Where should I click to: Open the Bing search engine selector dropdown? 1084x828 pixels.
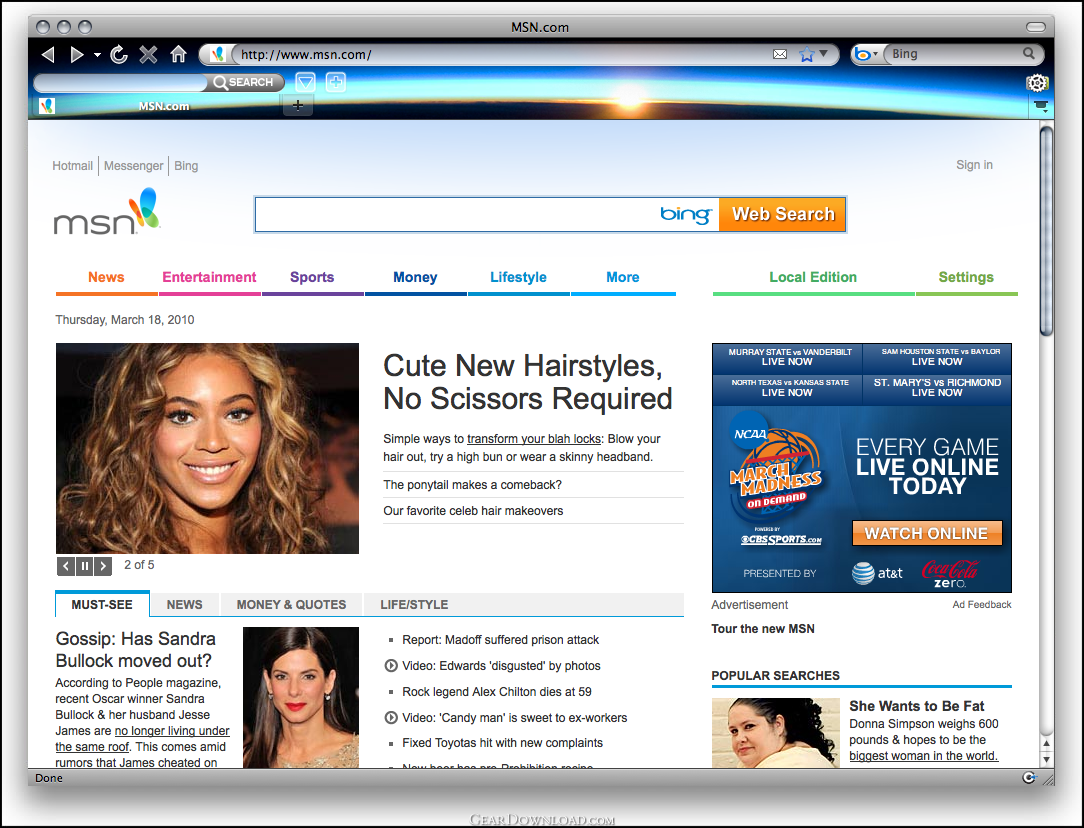pos(866,54)
